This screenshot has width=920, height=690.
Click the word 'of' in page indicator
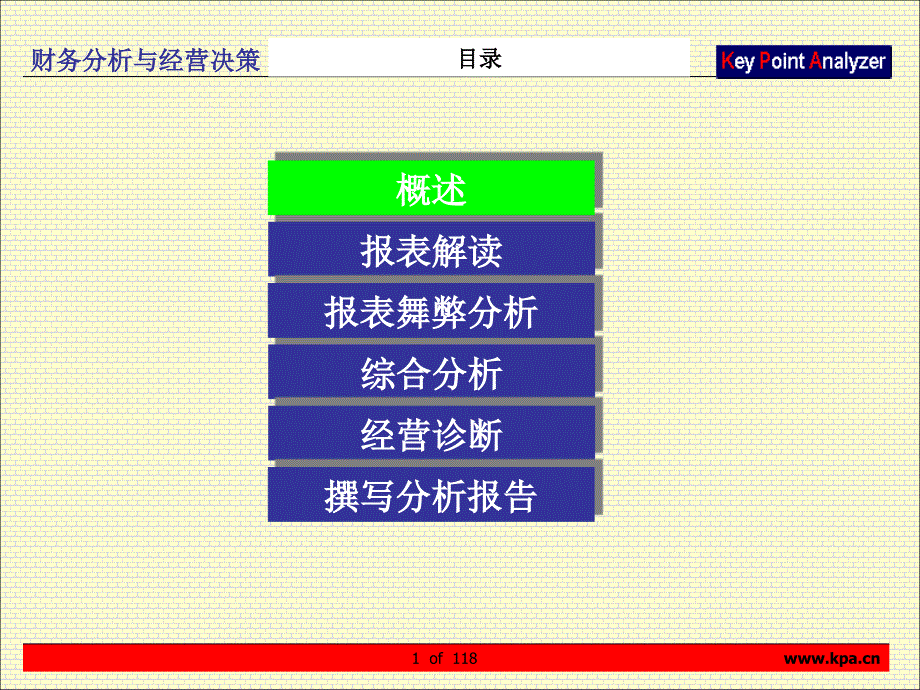coord(435,658)
